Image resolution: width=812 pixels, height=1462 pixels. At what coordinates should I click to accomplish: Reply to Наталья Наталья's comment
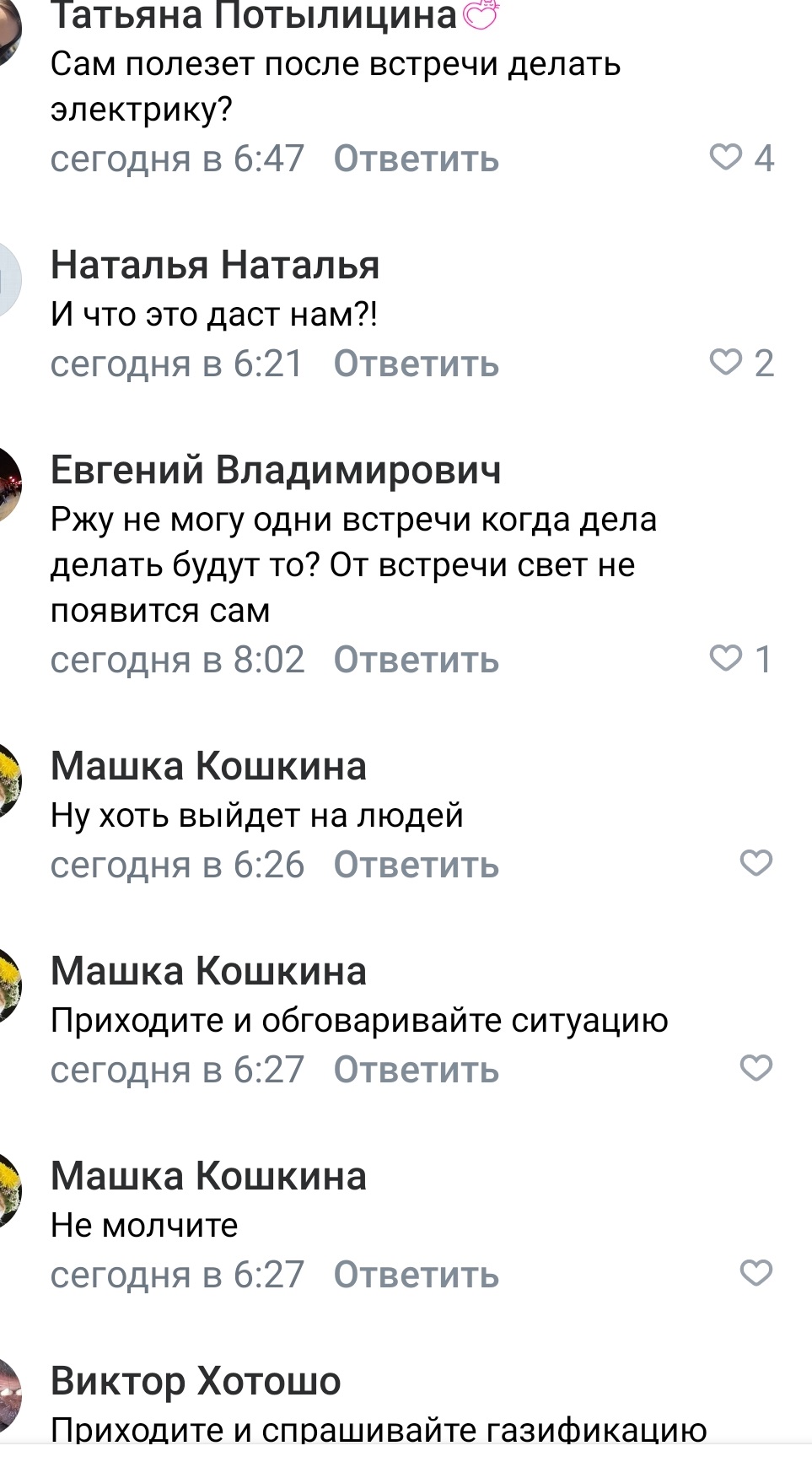tap(416, 364)
